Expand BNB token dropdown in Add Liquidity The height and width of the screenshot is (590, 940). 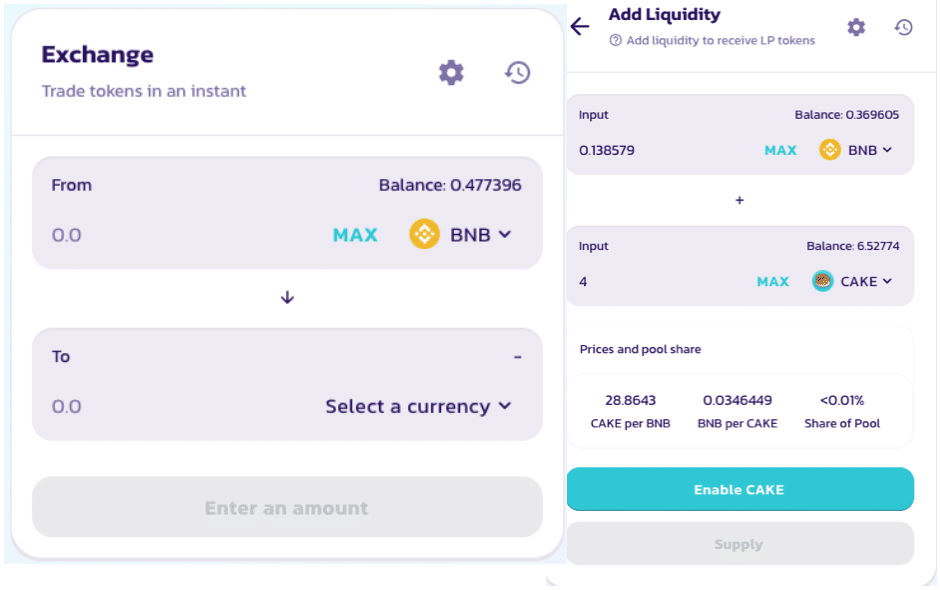(886, 150)
